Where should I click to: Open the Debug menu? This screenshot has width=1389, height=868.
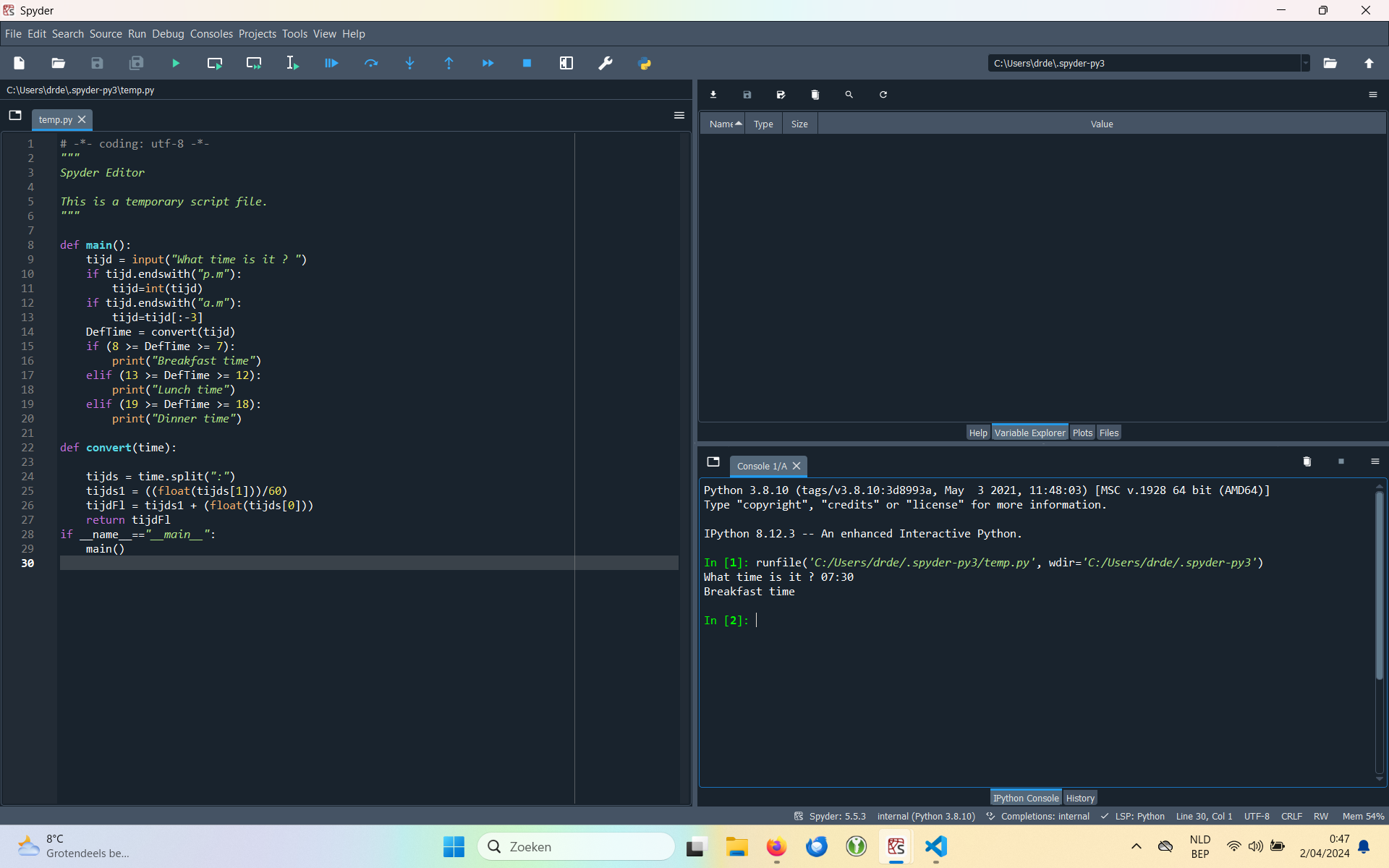[x=168, y=34]
